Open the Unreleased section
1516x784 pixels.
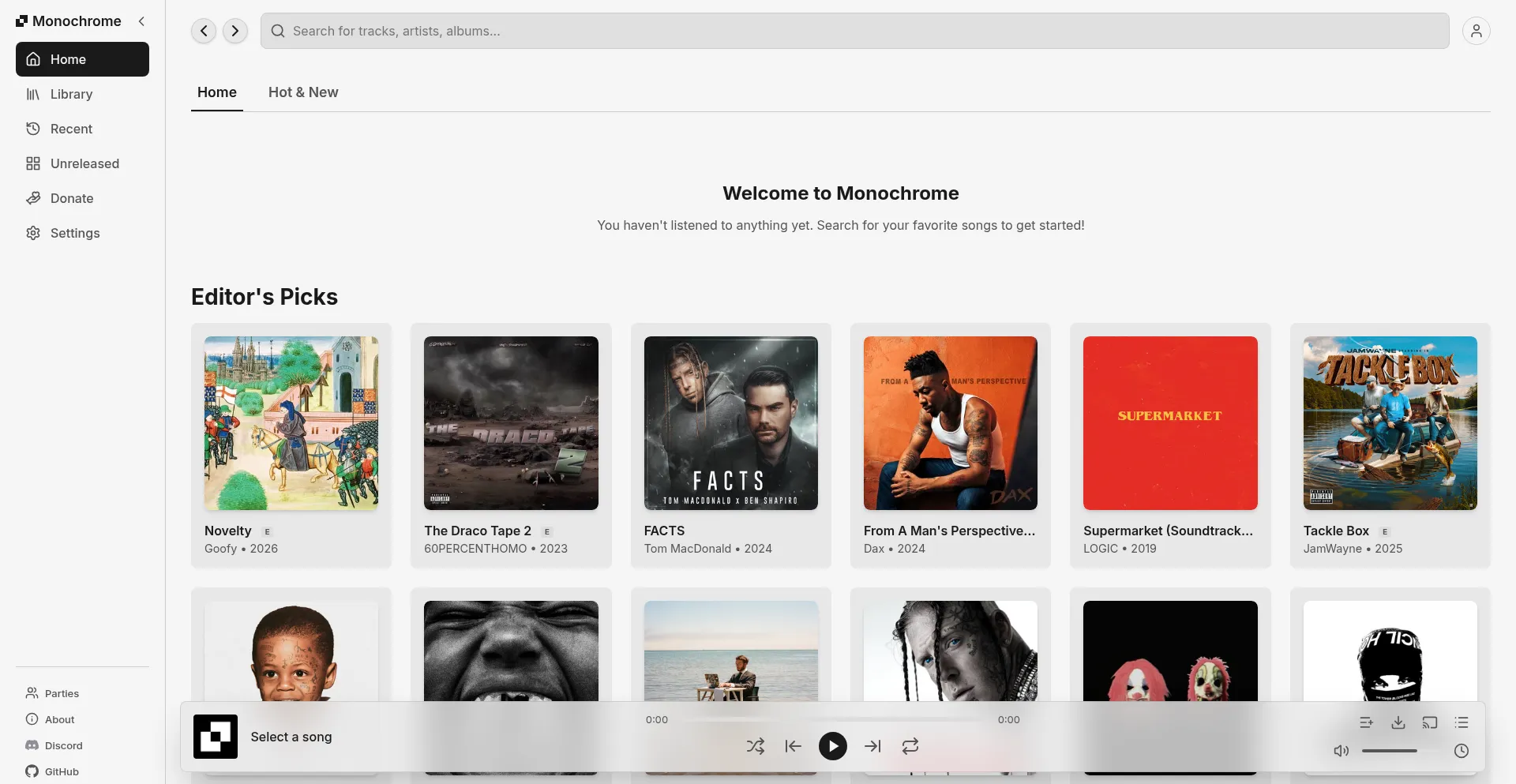tap(82, 163)
